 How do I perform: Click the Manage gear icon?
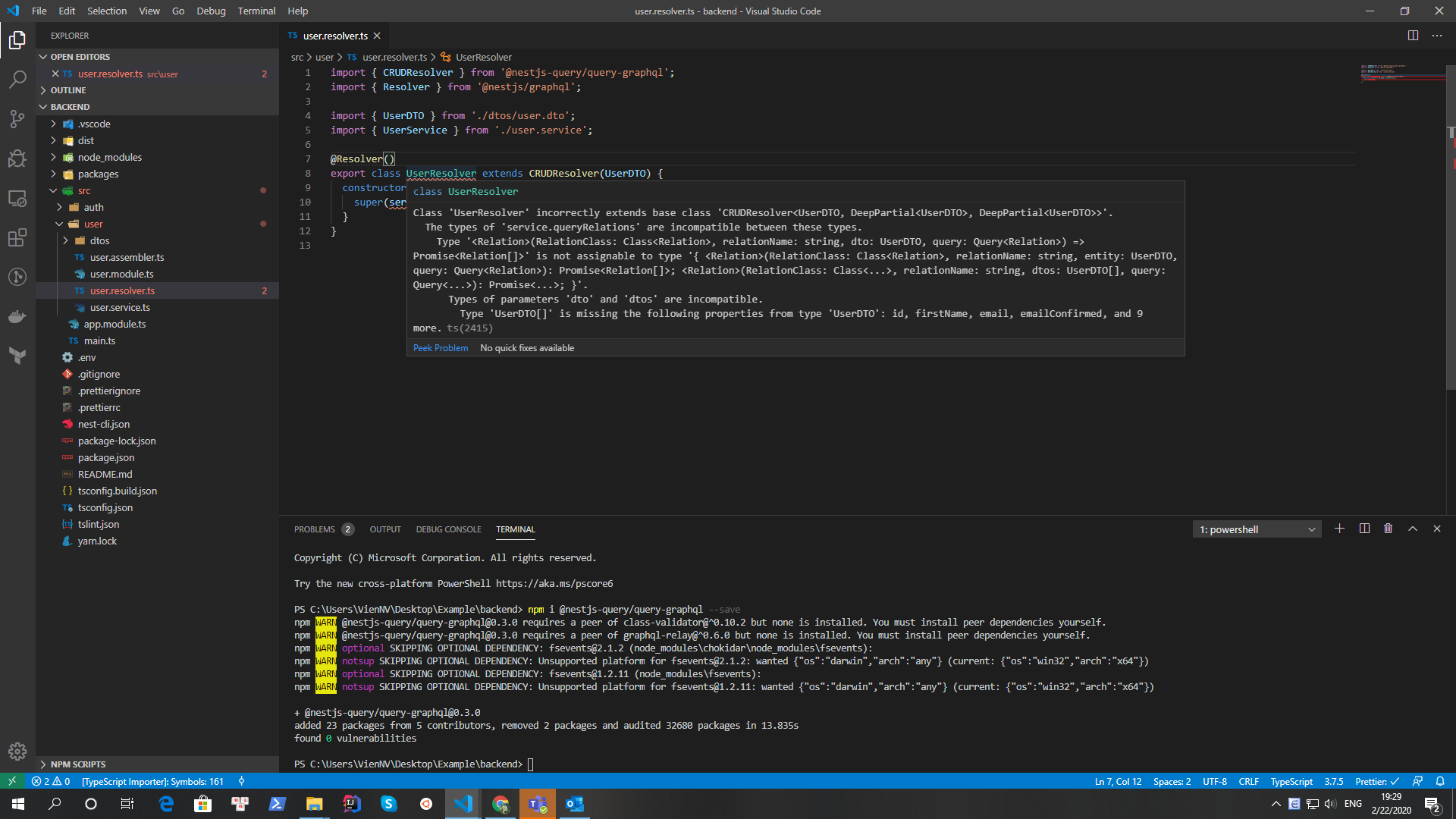[17, 751]
